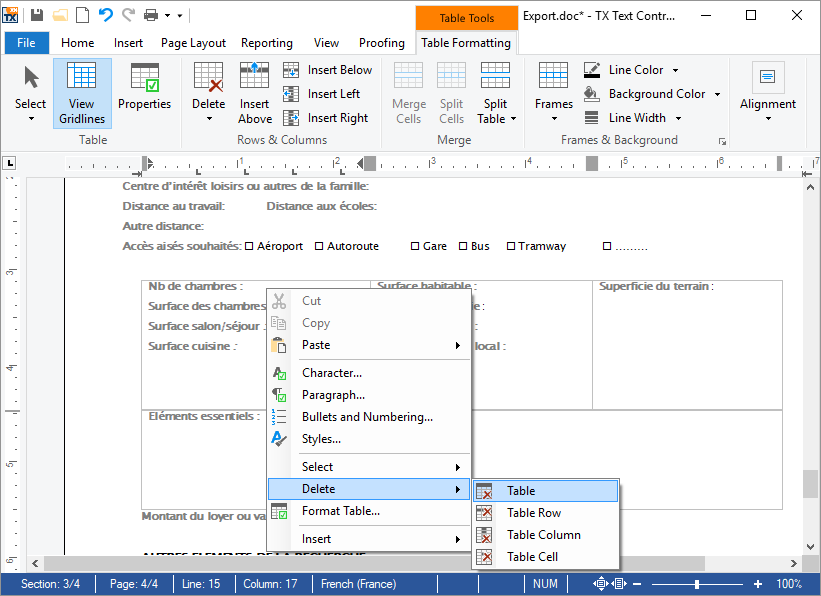Viewport: 821px width, 596px height.
Task: Click the zoom slider handle in the status bar
Action: pyautogui.click(x=696, y=584)
